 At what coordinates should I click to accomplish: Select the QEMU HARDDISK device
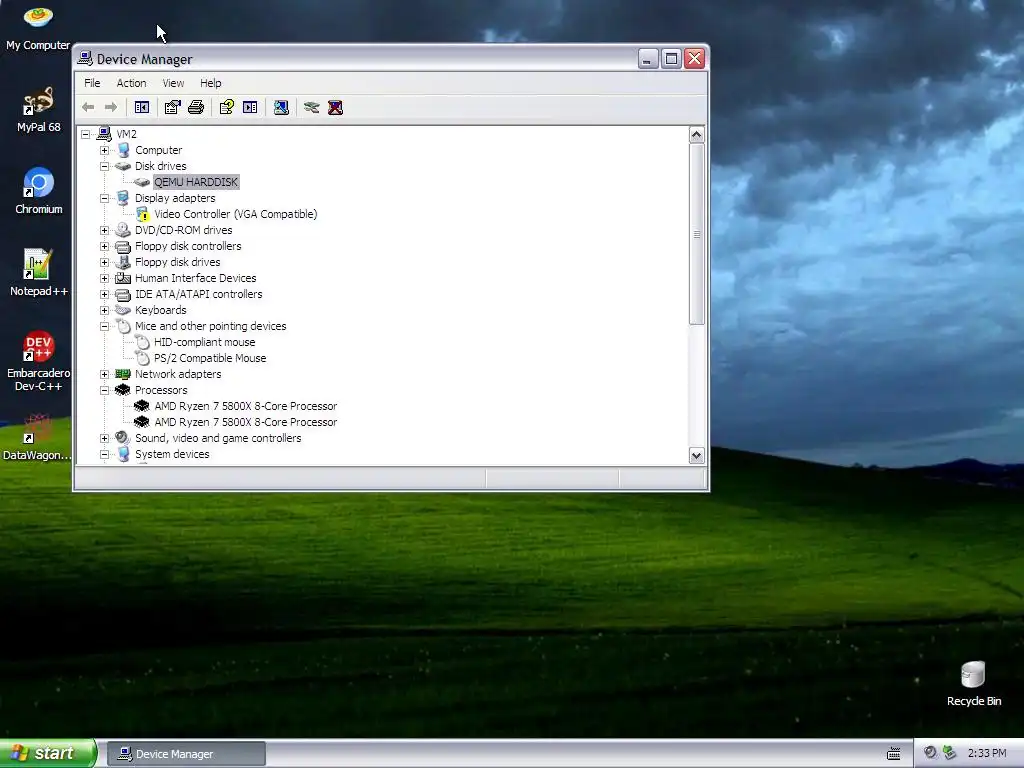pos(196,182)
